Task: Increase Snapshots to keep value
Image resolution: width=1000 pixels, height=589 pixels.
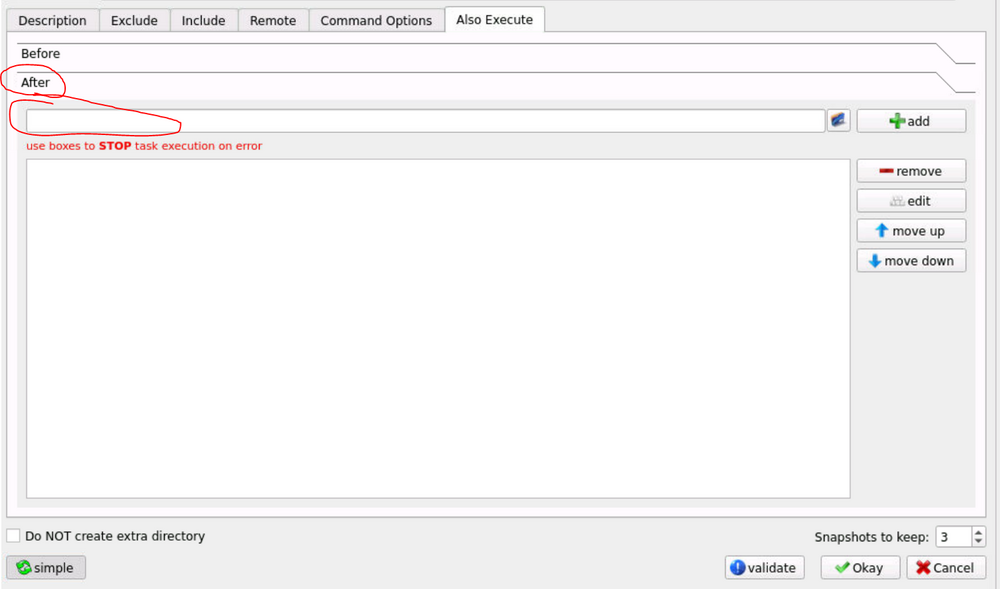Action: pyautogui.click(x=978, y=532)
